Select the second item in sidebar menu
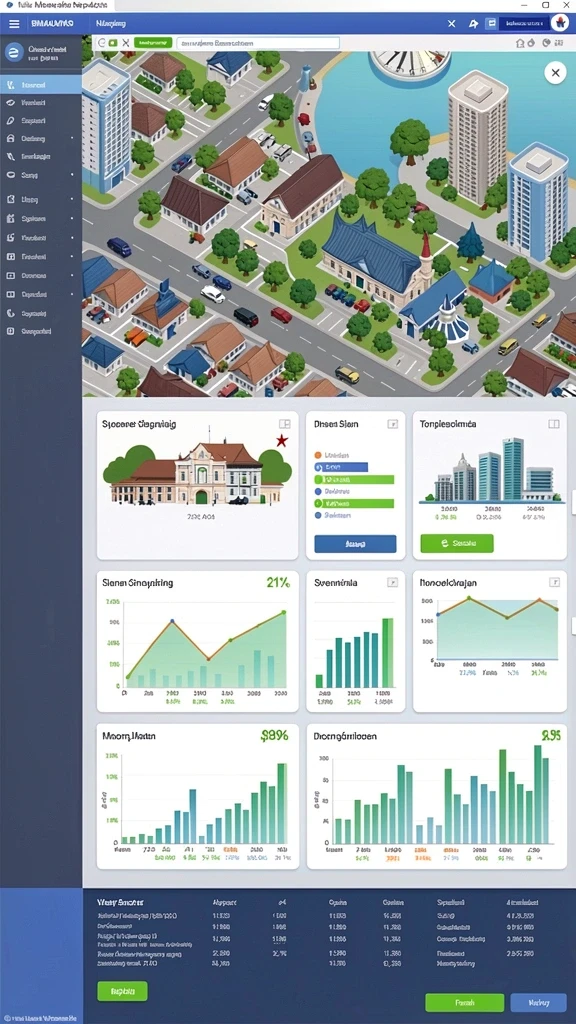 41,103
